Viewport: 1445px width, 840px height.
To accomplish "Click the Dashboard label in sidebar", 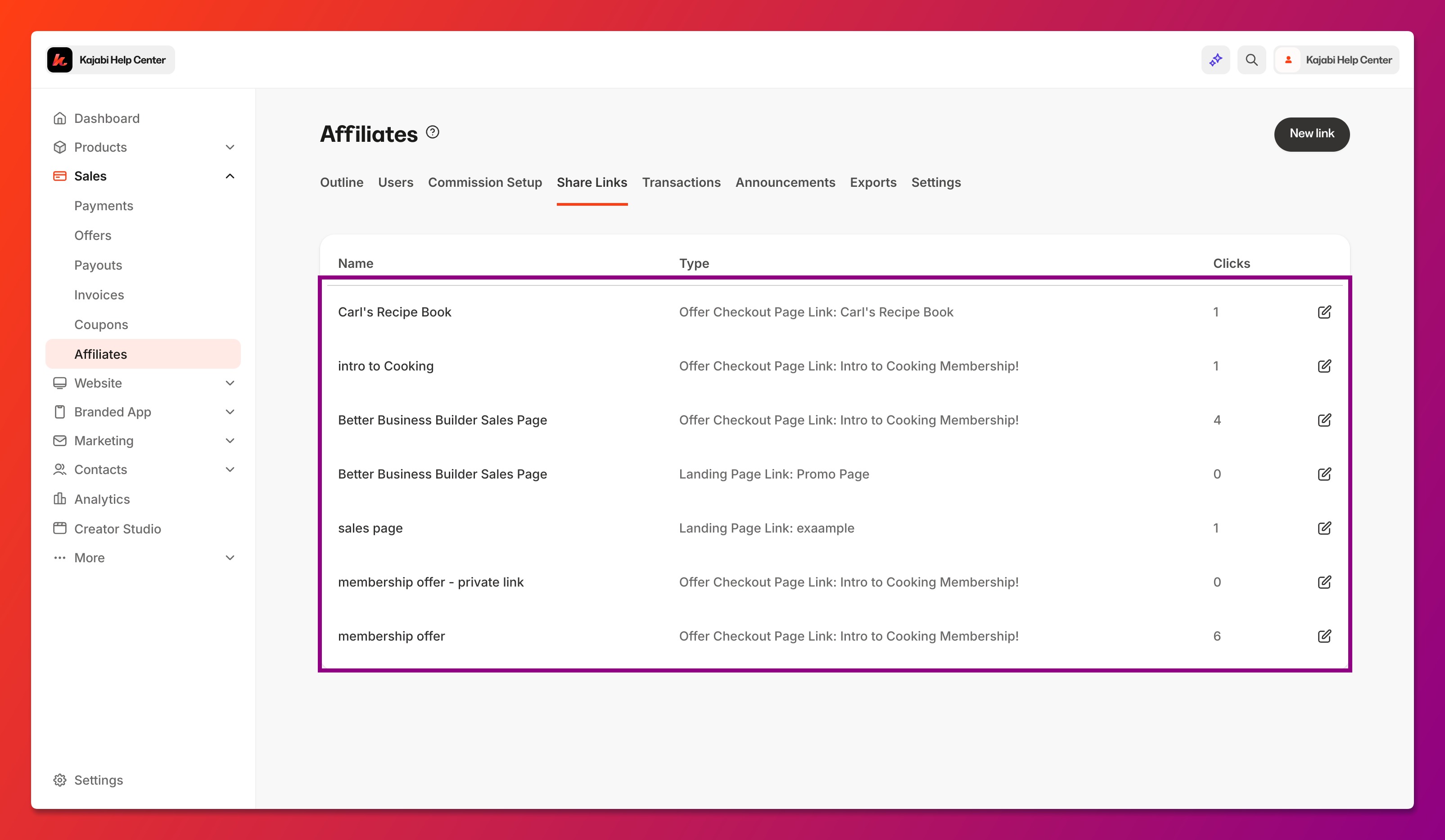I will tap(107, 118).
